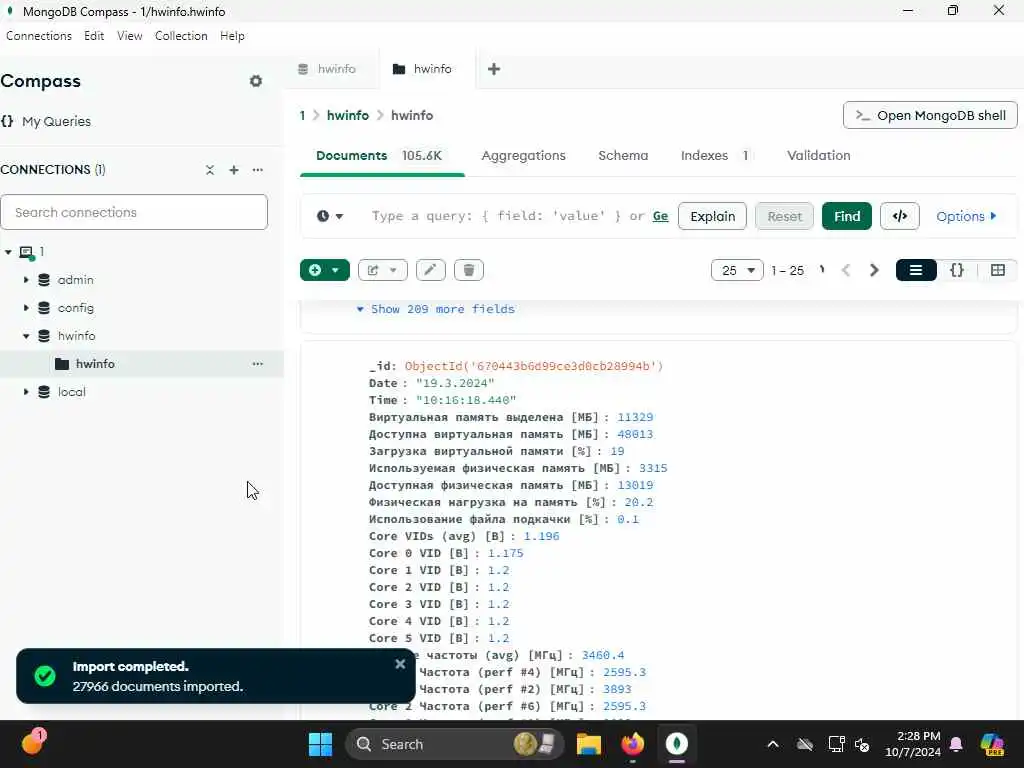Switch to first hwinfo database tab

coord(332,69)
